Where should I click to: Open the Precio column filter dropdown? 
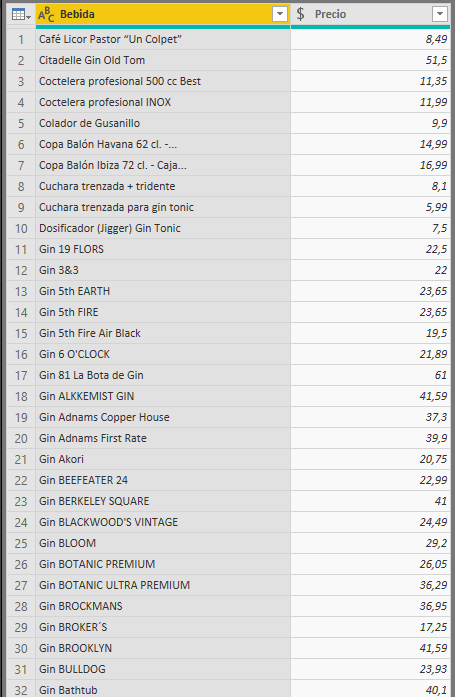coord(439,14)
